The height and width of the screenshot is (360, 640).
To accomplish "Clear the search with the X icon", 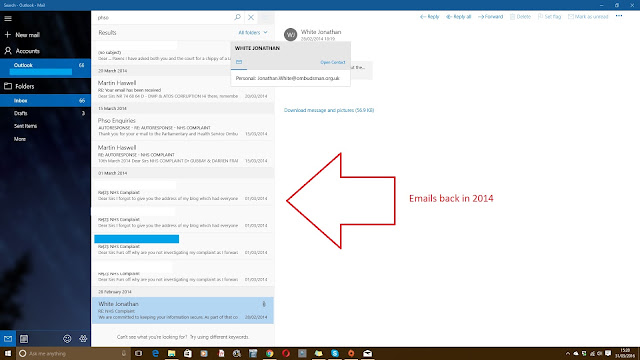I will tap(251, 17).
